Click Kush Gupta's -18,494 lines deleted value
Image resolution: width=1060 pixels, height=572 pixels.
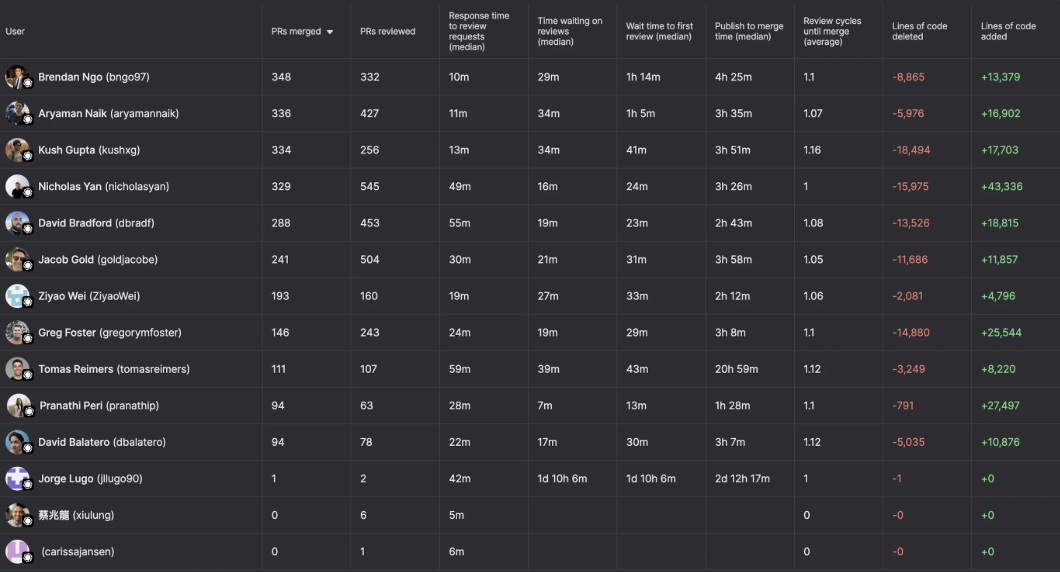coord(911,150)
